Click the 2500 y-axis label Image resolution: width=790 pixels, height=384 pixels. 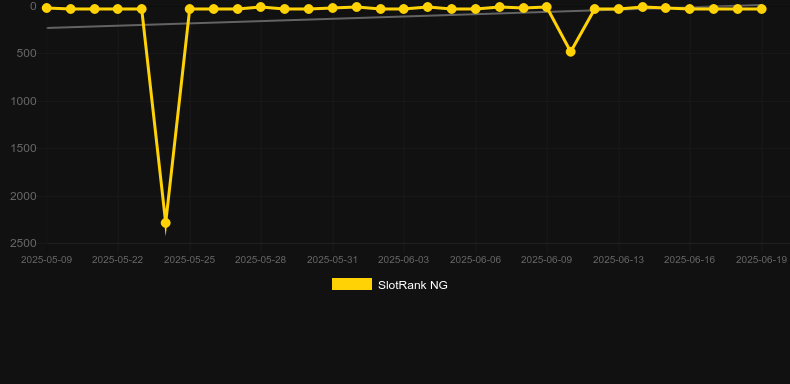(23, 243)
